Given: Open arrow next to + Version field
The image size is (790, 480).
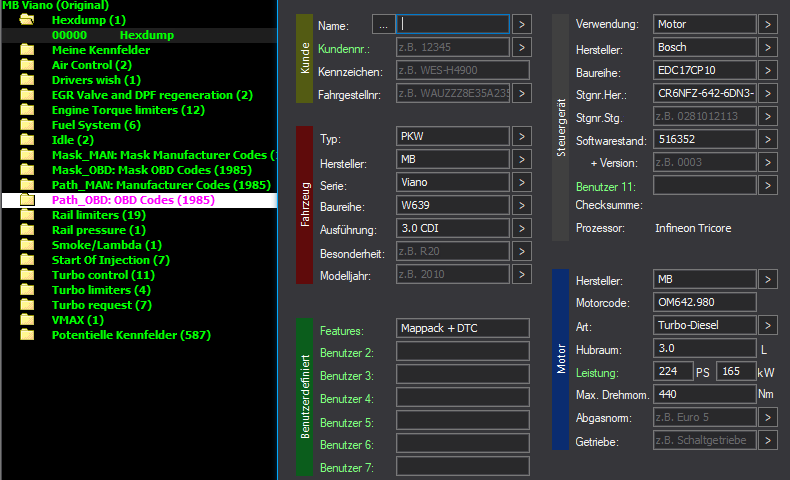Looking at the screenshot, I should tap(768, 162).
